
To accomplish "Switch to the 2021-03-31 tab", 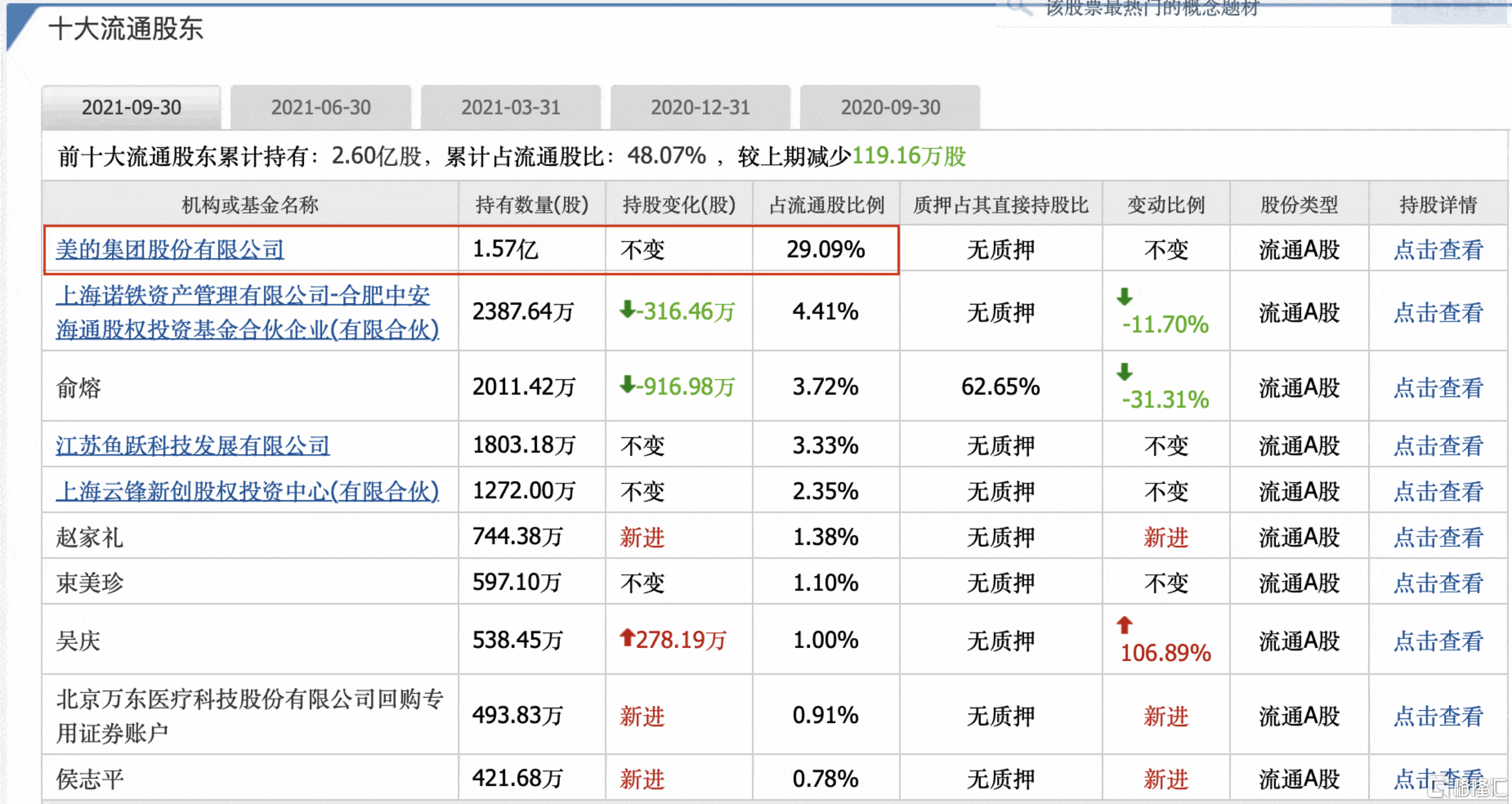I will (510, 108).
